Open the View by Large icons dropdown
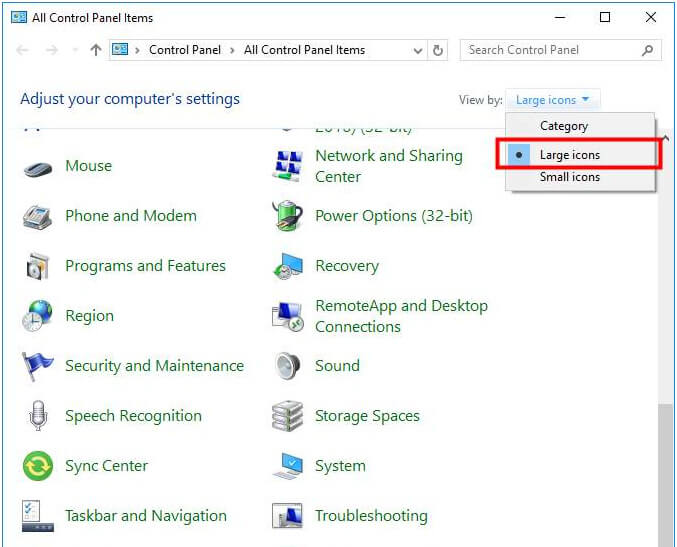Viewport: 677px width, 547px height. click(x=552, y=100)
